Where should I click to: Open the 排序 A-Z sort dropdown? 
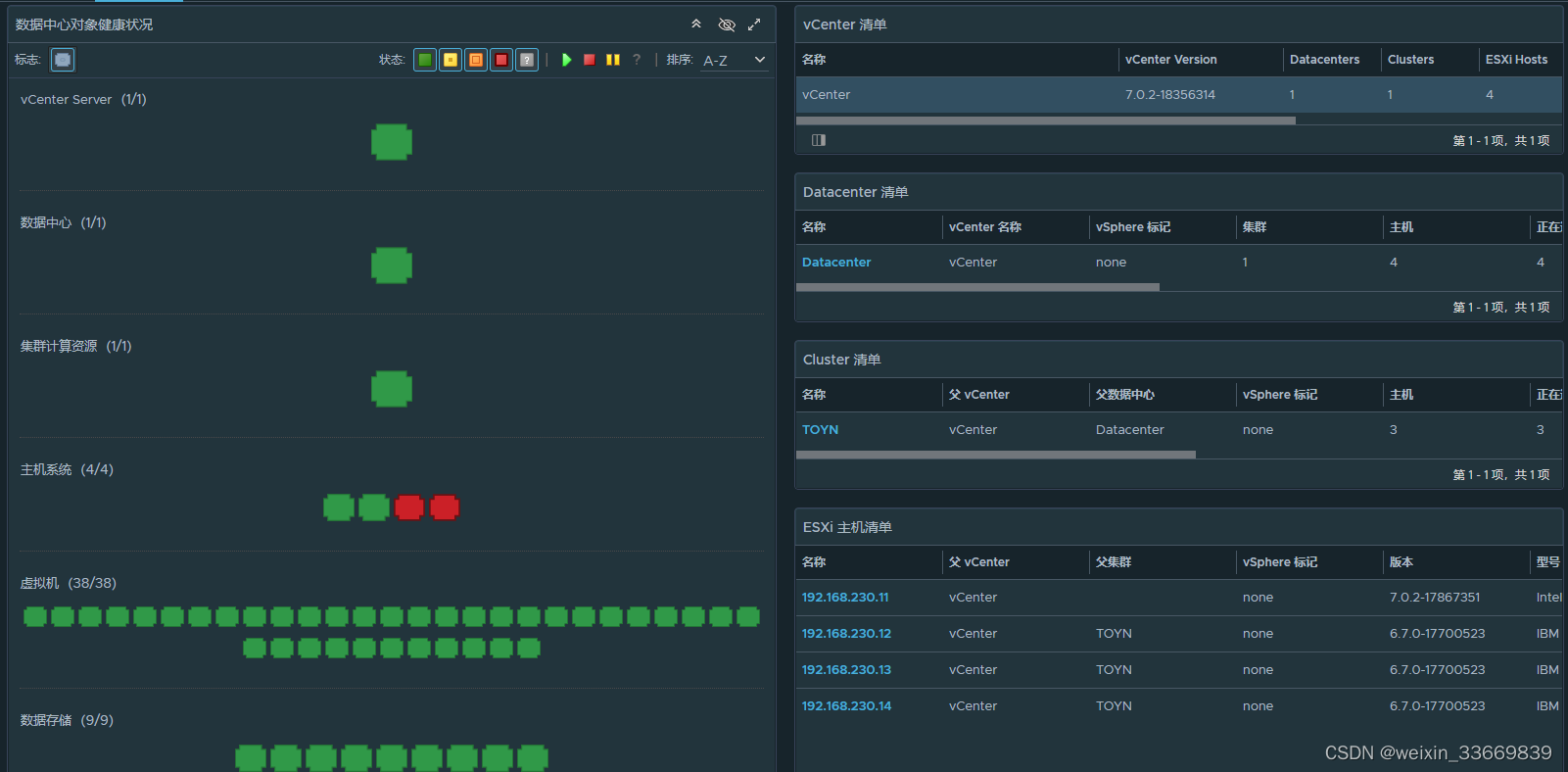click(x=735, y=61)
